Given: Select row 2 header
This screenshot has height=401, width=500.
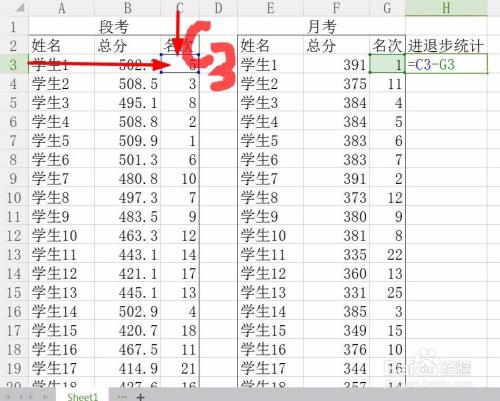Looking at the screenshot, I should 13,45.
